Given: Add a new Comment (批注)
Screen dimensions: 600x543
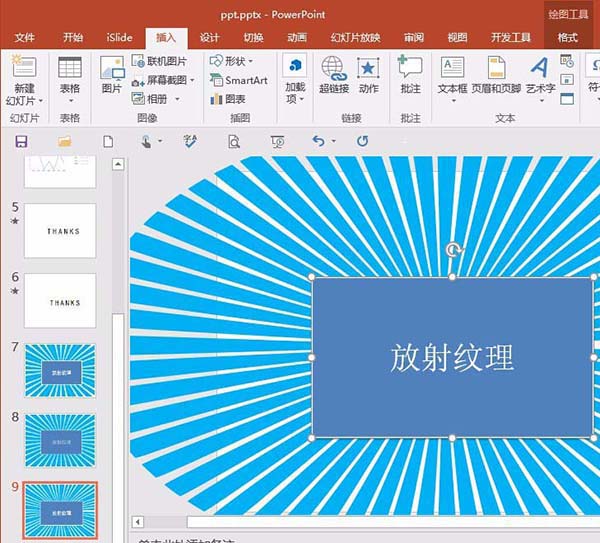Looking at the screenshot, I should [x=410, y=75].
